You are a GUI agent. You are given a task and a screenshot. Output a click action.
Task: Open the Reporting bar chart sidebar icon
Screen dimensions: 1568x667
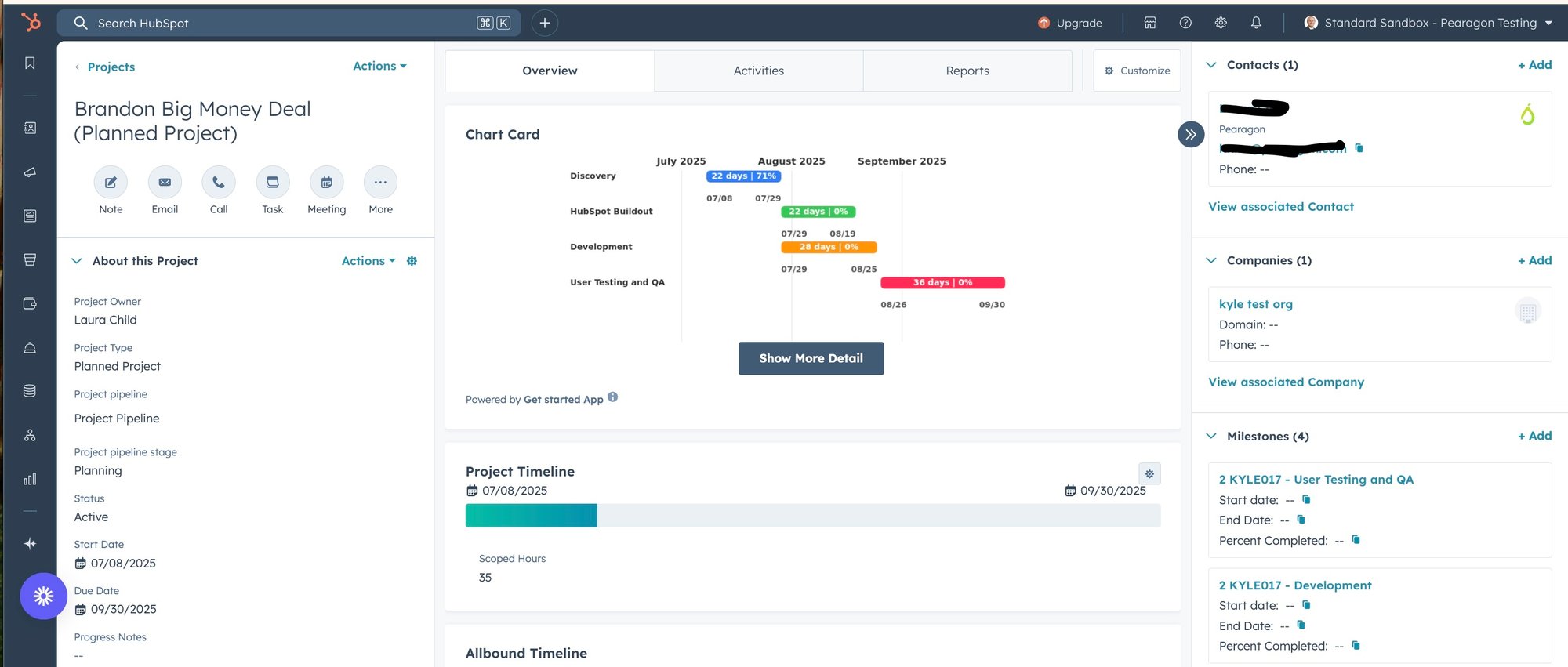[30, 479]
